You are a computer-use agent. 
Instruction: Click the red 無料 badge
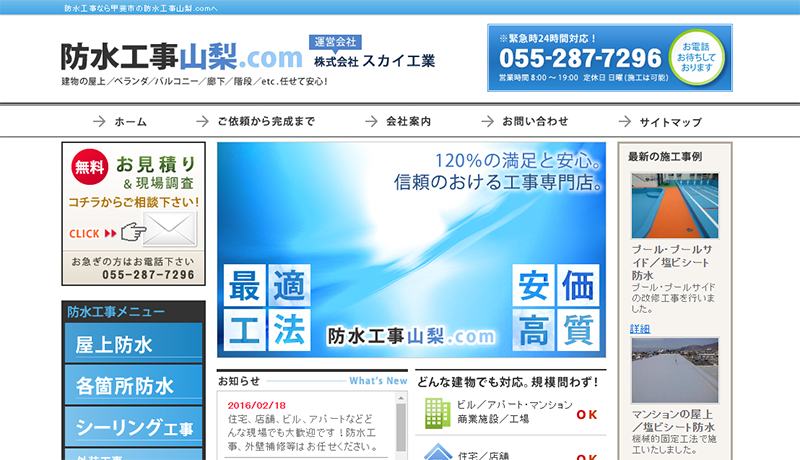pyautogui.click(x=90, y=167)
